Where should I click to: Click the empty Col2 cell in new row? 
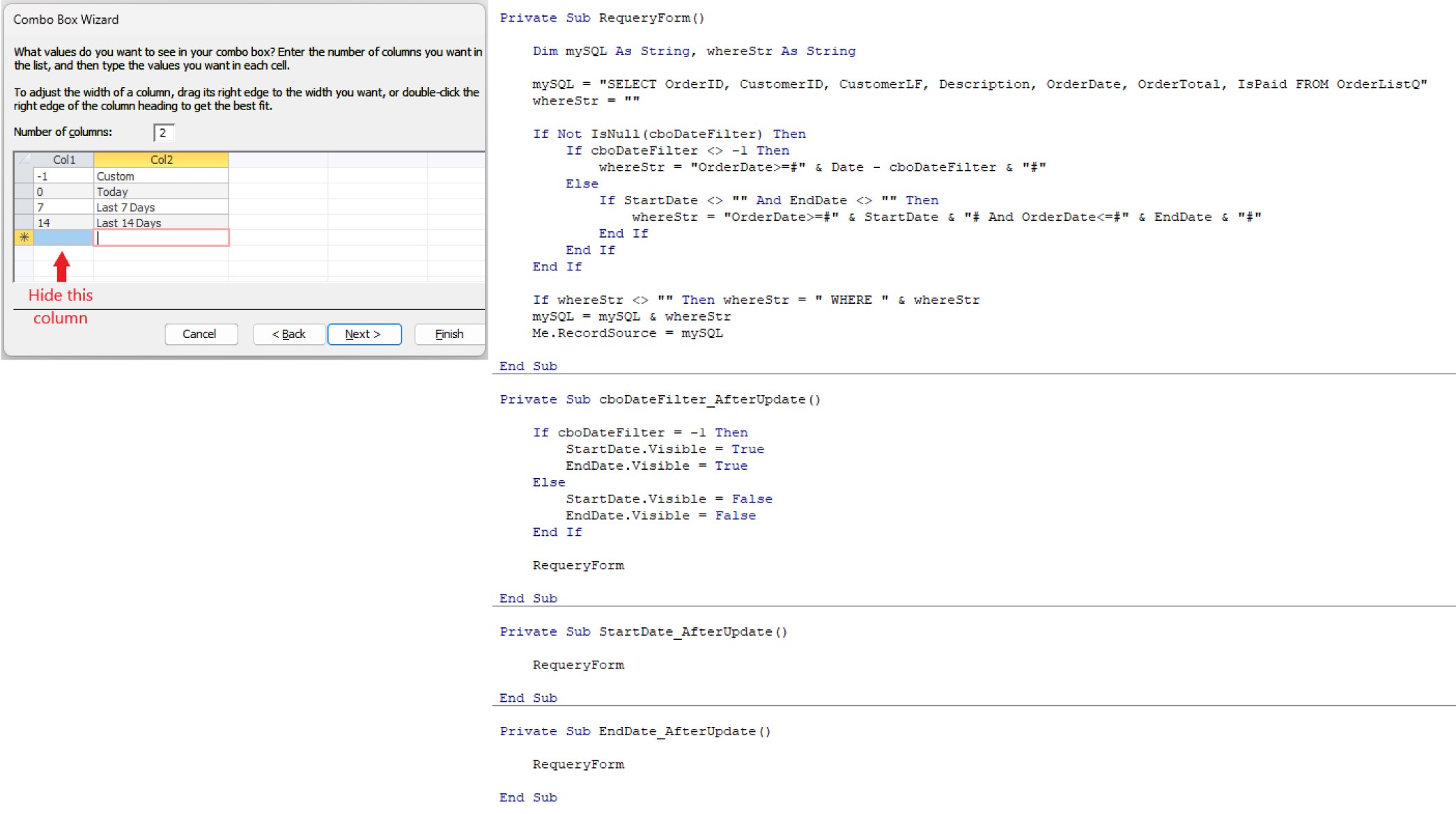[x=161, y=238]
